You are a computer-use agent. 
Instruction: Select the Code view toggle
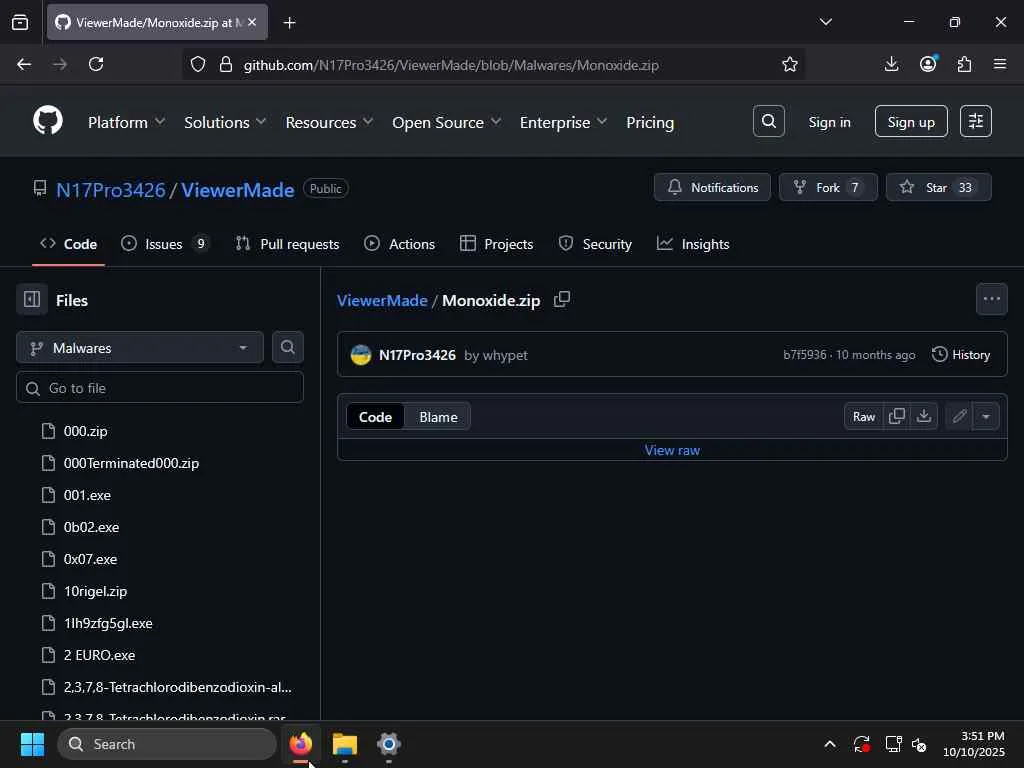(375, 417)
